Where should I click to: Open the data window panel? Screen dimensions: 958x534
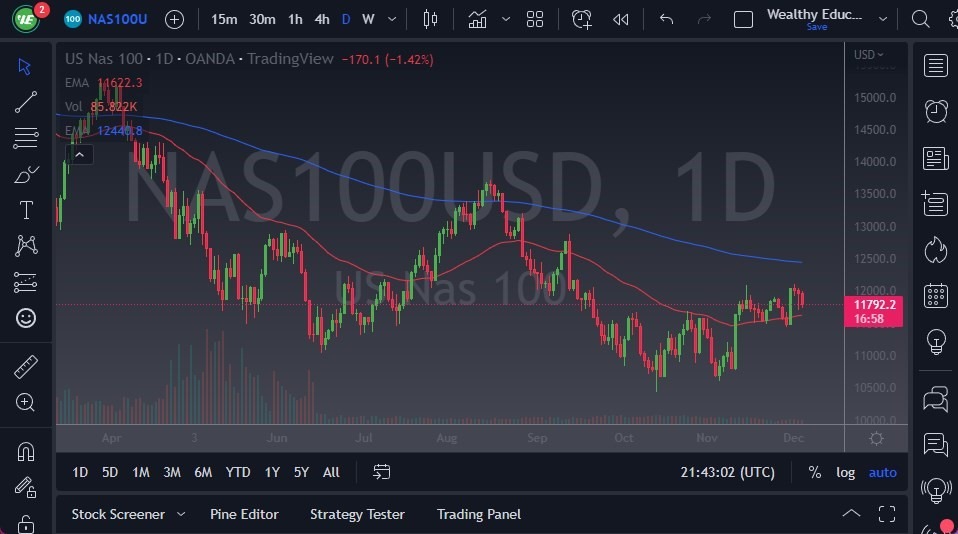935,203
